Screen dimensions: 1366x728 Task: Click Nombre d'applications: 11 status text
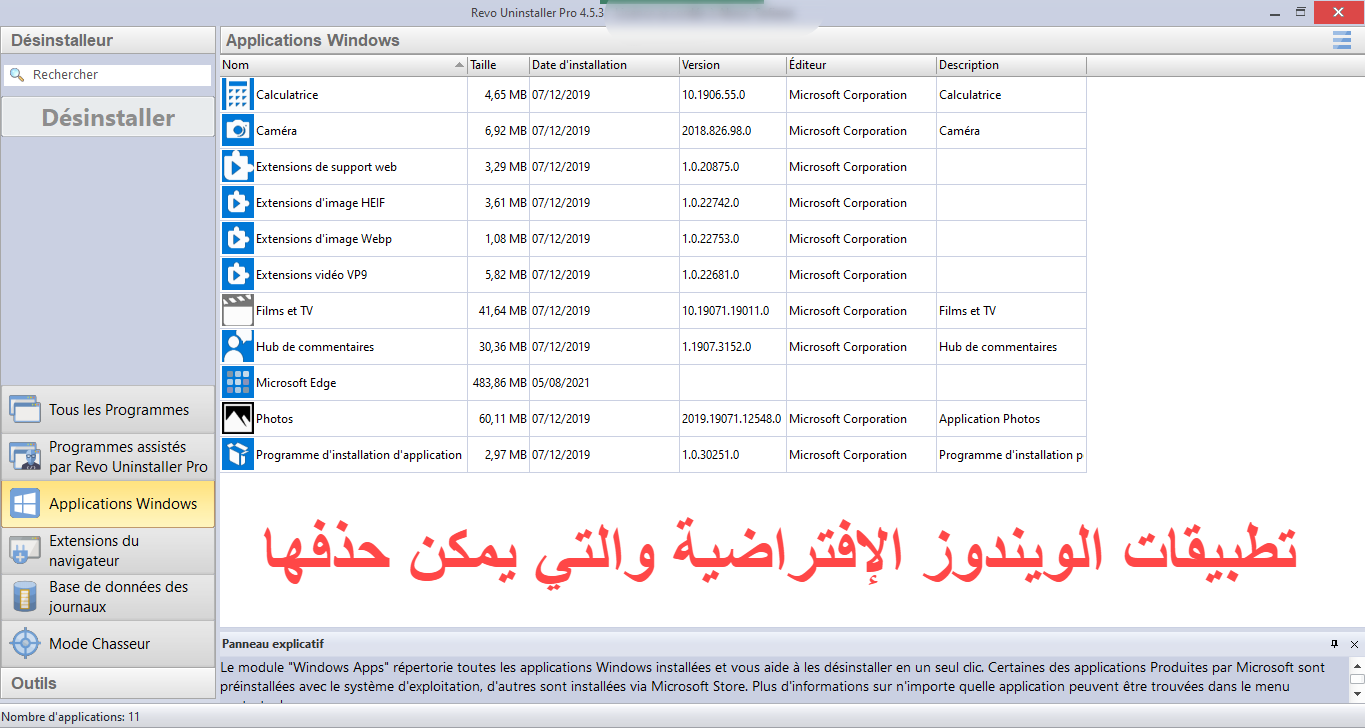coord(71,717)
